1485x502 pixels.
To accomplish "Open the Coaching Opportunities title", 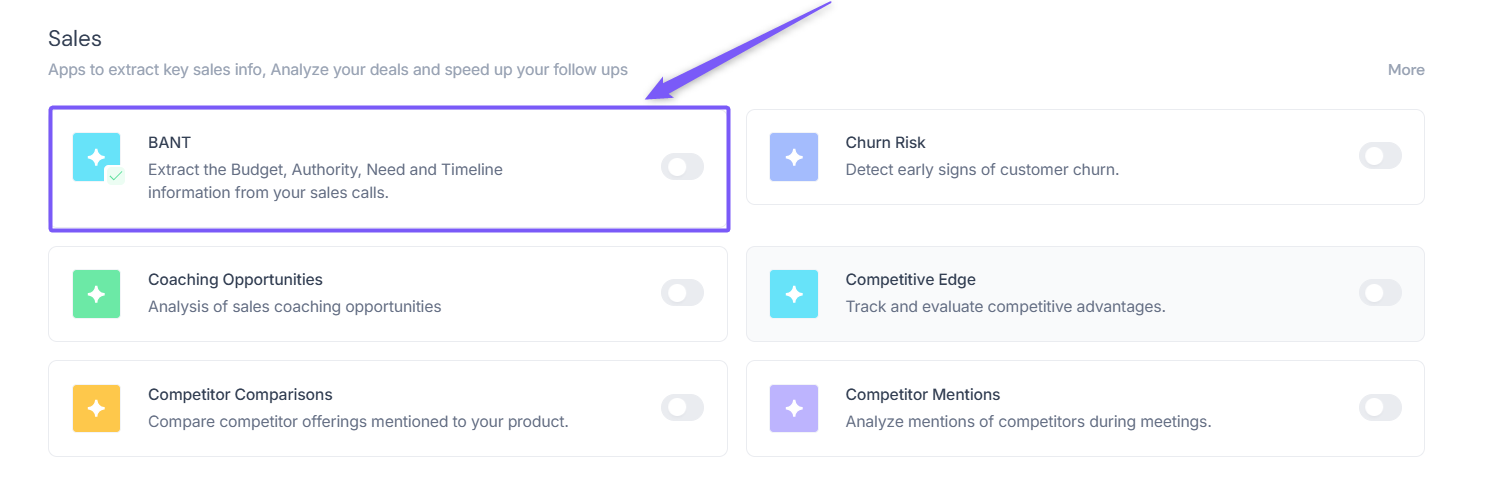I will [x=235, y=280].
